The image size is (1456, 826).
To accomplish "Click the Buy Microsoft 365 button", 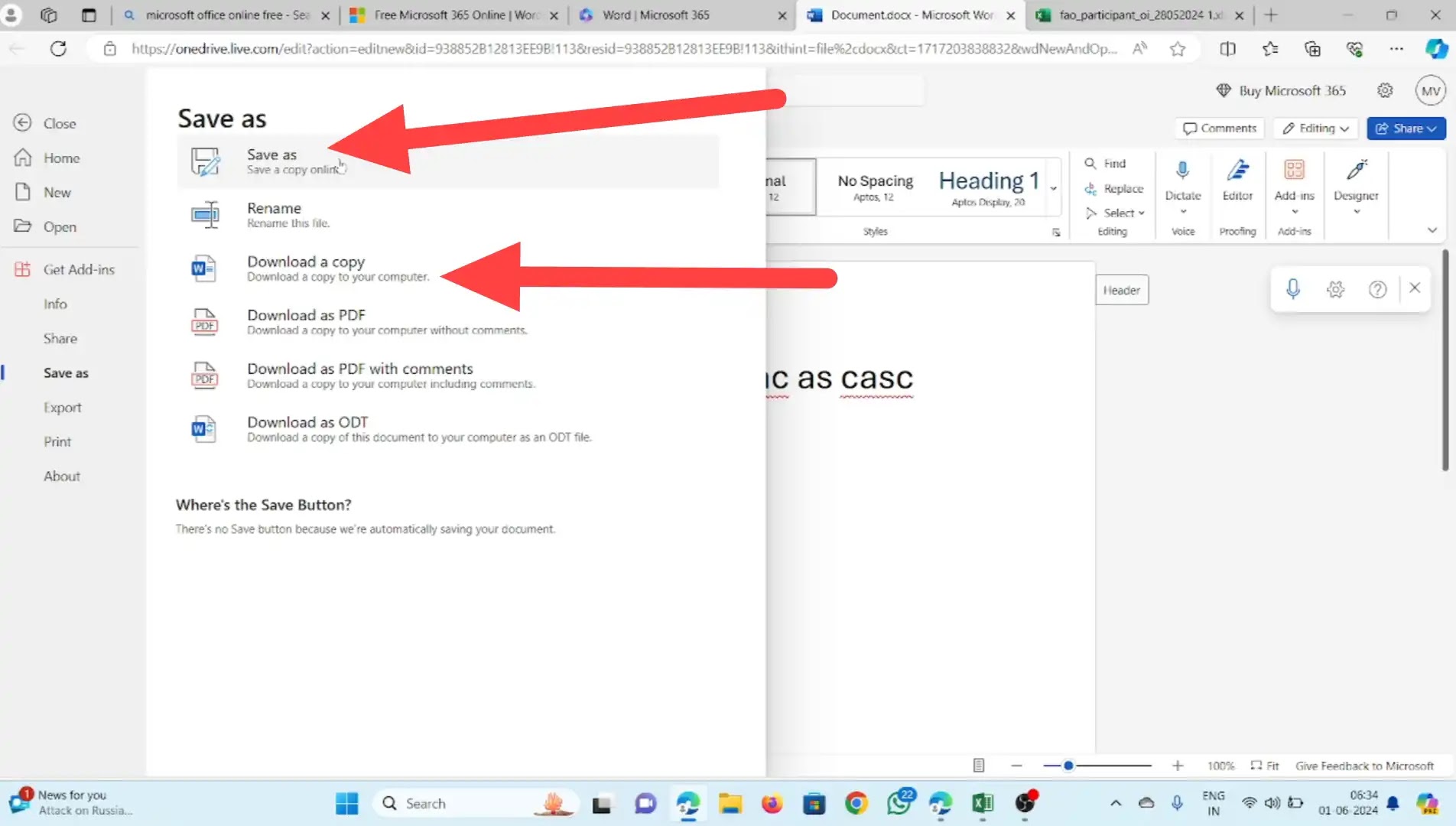I will 1281,90.
